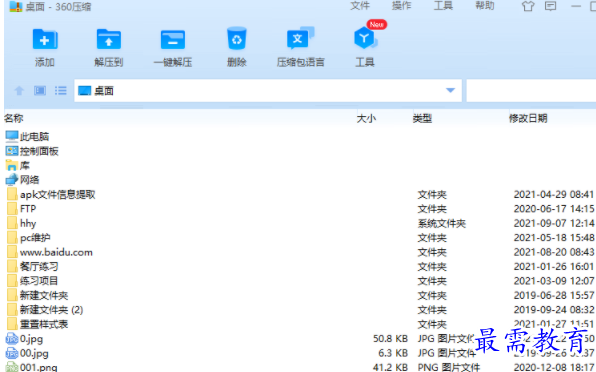Screen dimensions: 596x372
Task: Sort by the 类型 column header
Action: tap(422, 119)
